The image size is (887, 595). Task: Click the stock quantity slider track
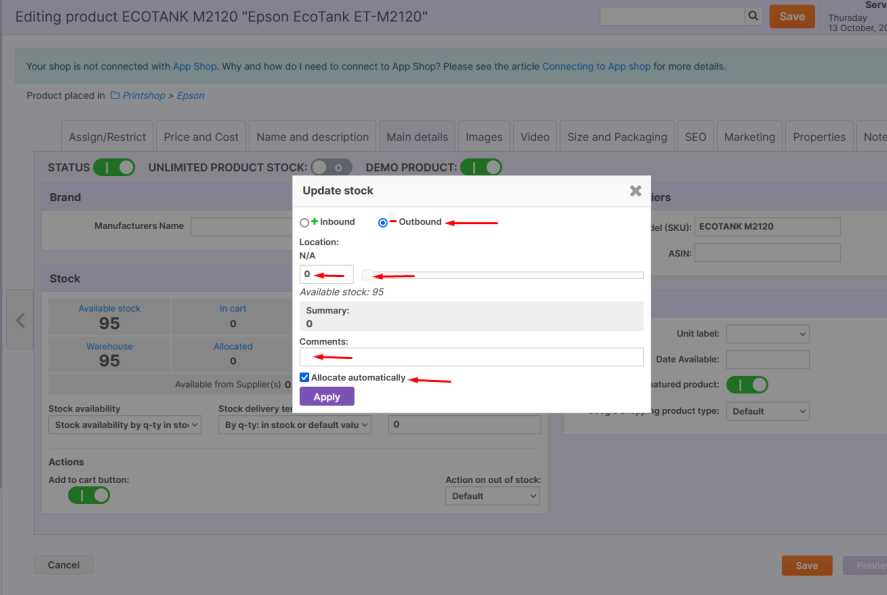(503, 275)
